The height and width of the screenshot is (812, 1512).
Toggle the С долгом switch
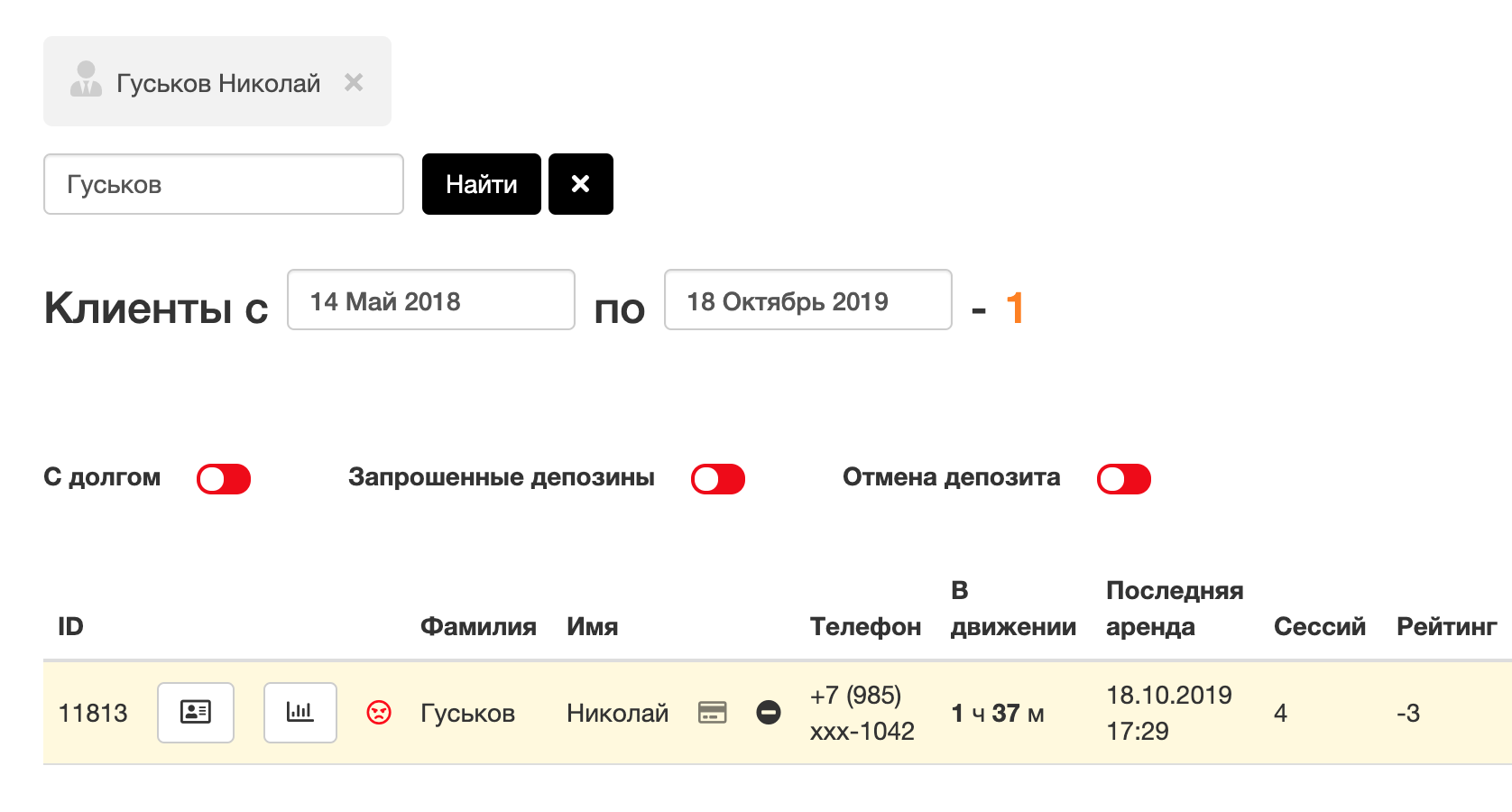coord(224,479)
